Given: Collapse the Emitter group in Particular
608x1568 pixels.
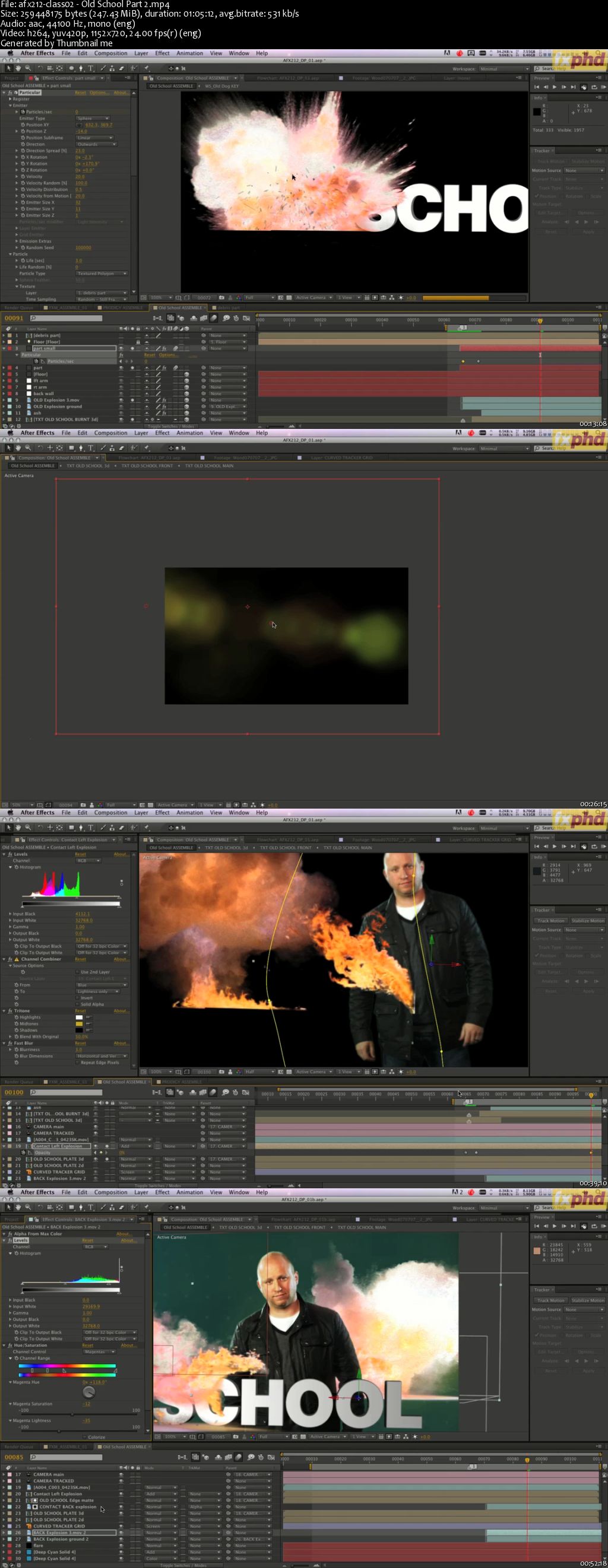Looking at the screenshot, I should (10, 105).
